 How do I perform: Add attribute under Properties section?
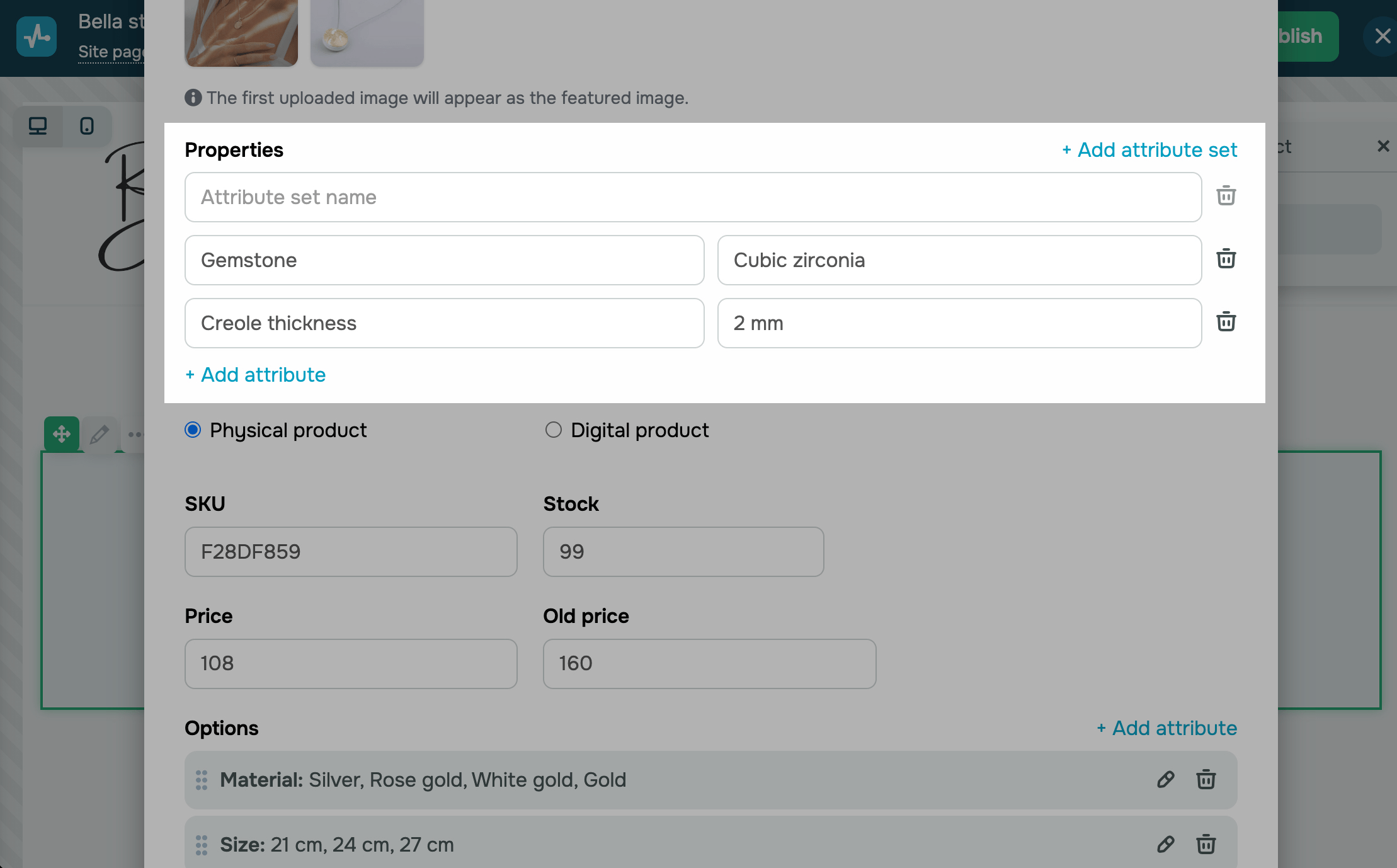255,375
